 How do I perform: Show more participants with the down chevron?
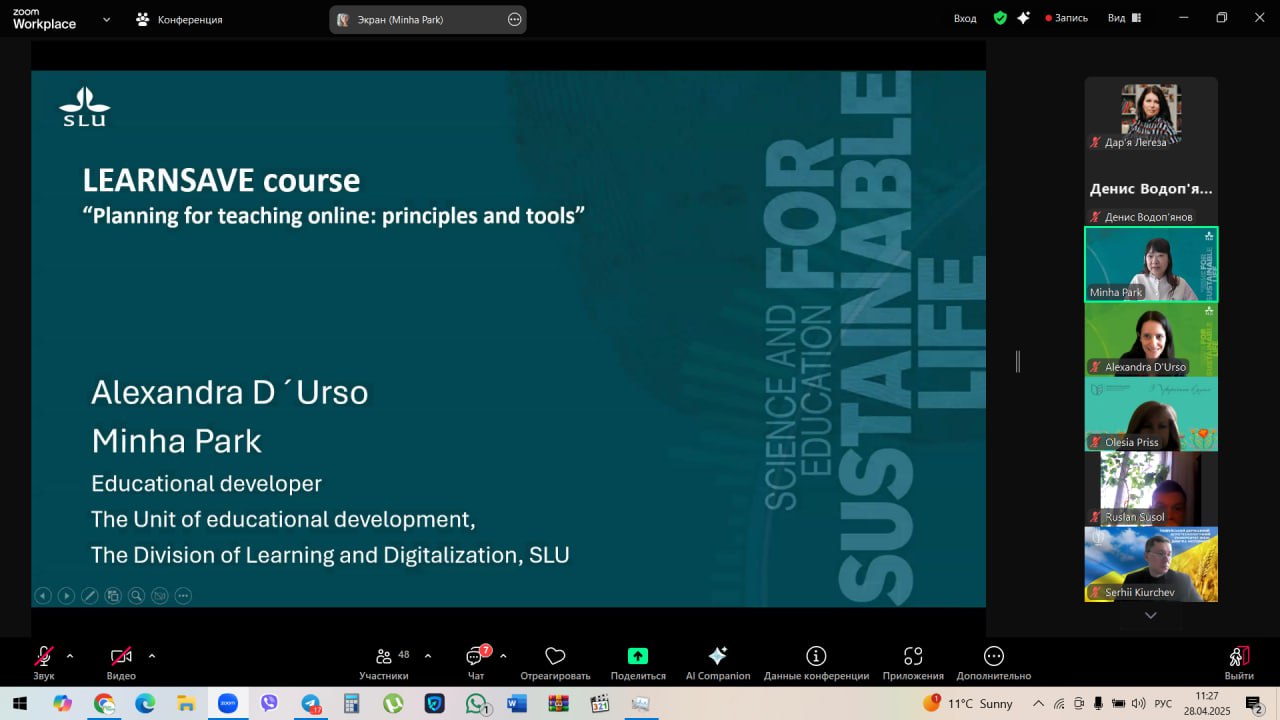point(1151,615)
